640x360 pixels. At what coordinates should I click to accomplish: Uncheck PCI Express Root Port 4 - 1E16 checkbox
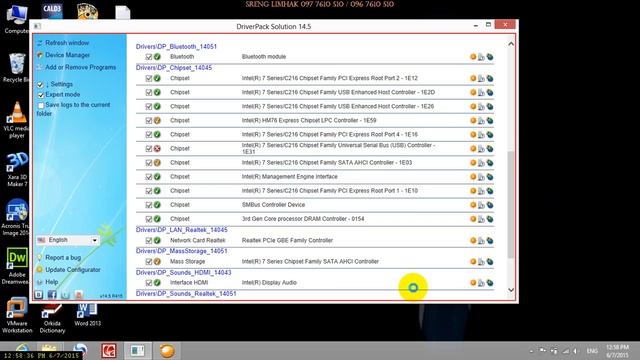[x=149, y=135]
